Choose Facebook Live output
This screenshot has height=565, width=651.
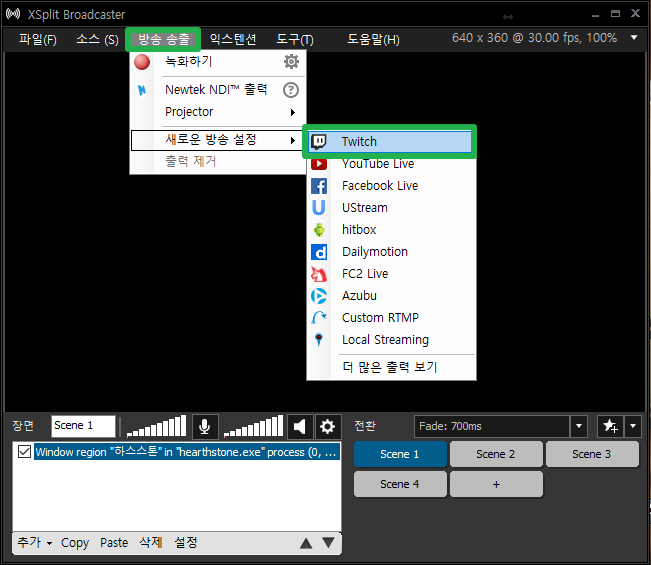391,186
